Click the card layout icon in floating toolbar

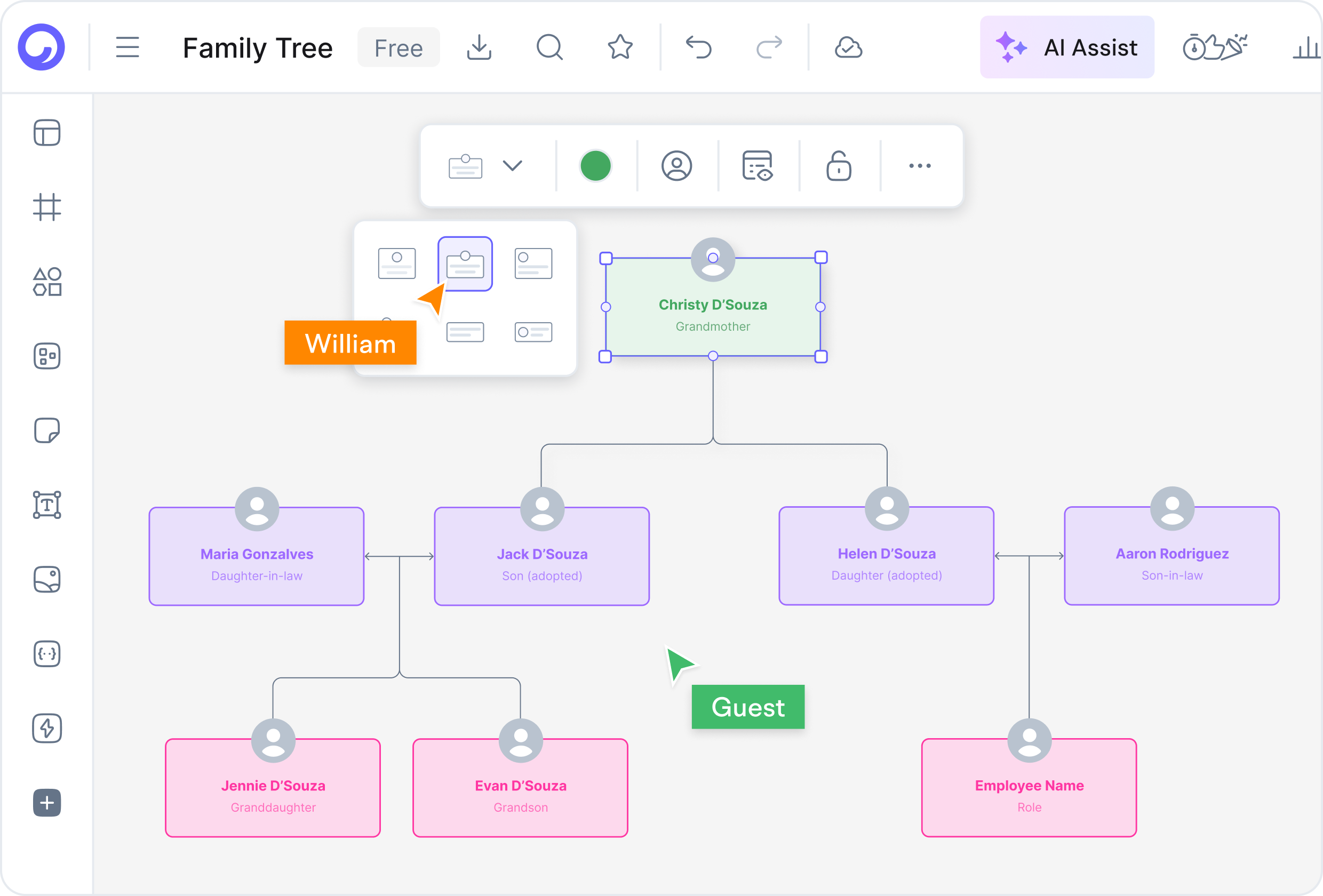point(466,166)
